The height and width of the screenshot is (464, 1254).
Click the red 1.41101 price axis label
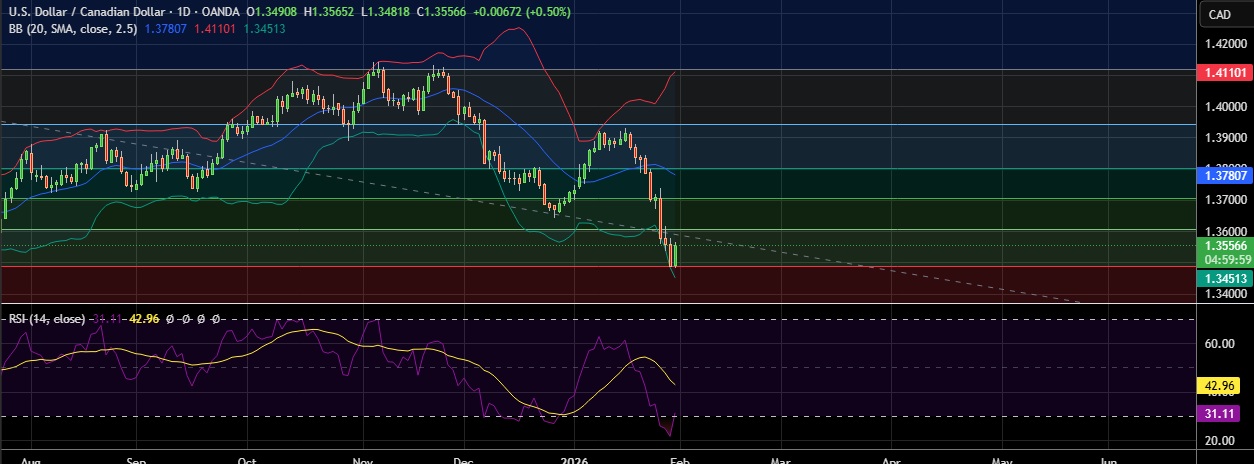tap(1225, 73)
